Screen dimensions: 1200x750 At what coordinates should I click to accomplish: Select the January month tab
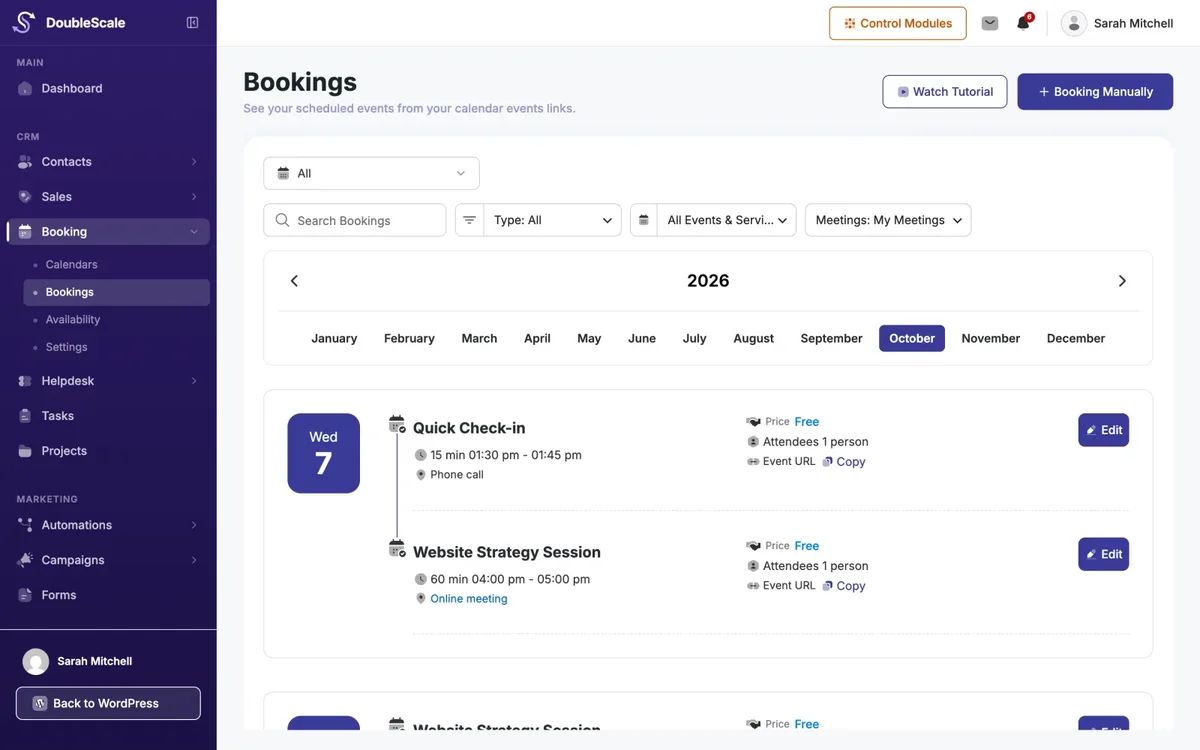point(334,338)
